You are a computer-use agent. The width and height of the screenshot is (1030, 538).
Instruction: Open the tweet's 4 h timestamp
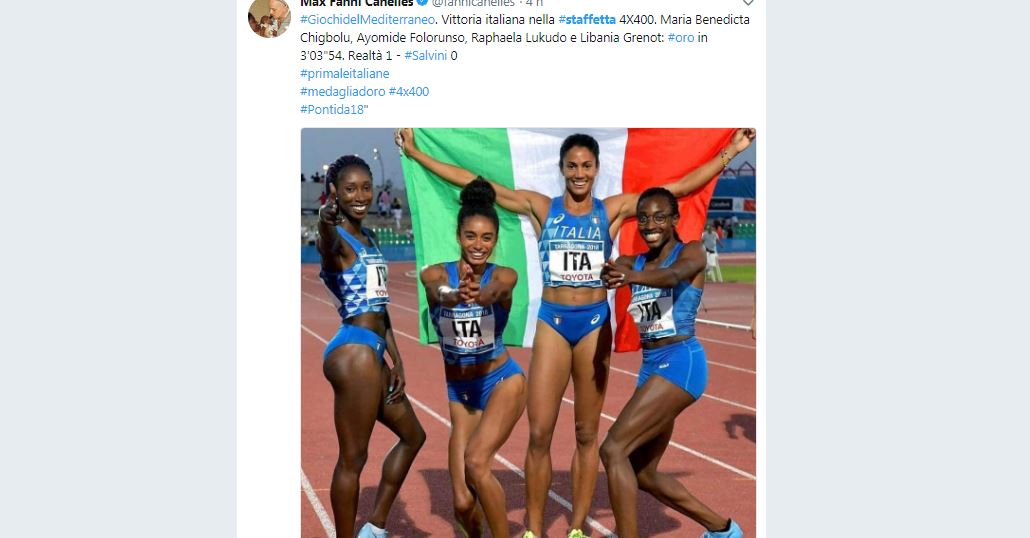pos(535,3)
